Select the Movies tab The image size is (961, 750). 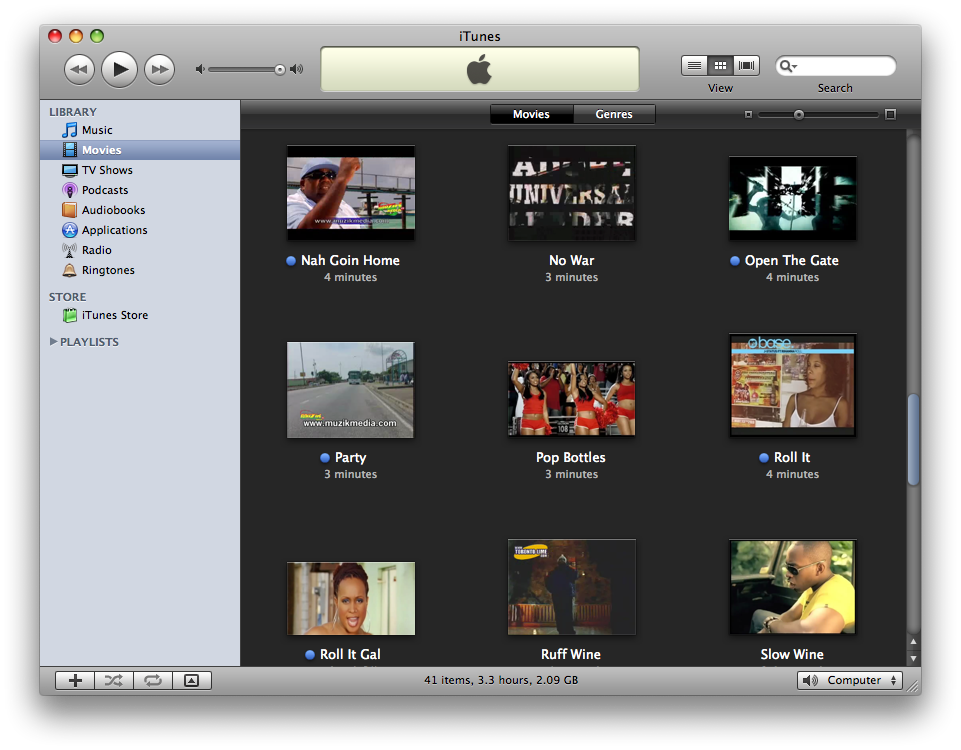click(531, 114)
